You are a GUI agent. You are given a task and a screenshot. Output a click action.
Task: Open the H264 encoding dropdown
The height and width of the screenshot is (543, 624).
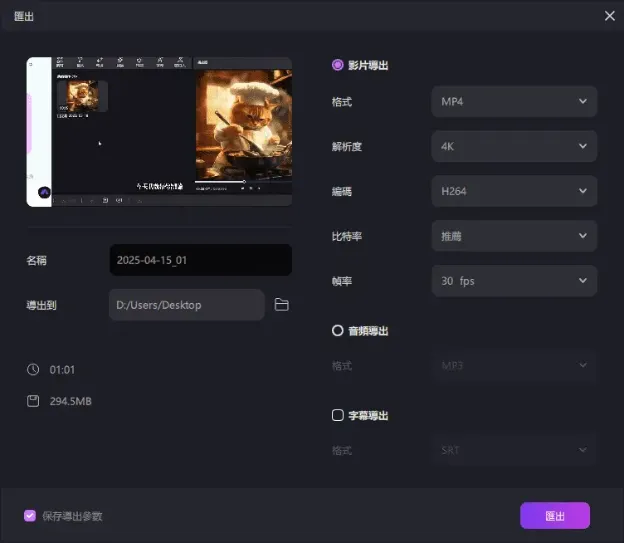514,191
